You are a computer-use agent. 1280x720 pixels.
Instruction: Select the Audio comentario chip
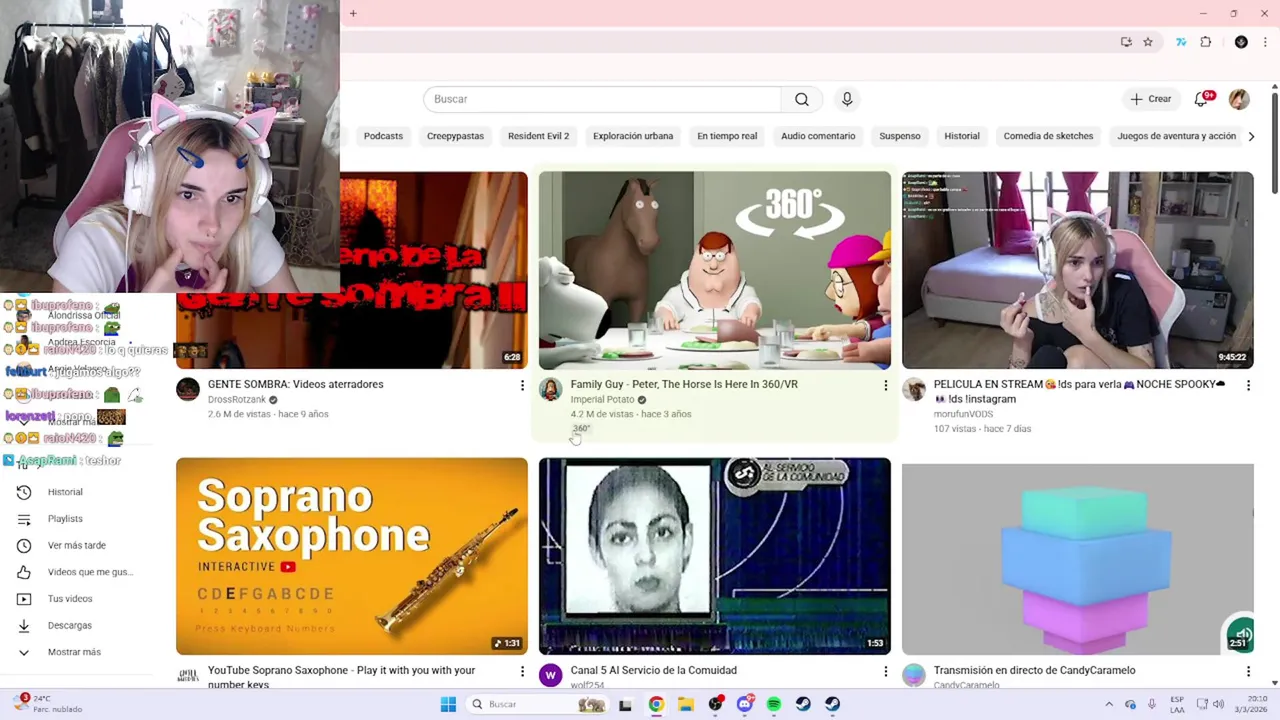(818, 136)
